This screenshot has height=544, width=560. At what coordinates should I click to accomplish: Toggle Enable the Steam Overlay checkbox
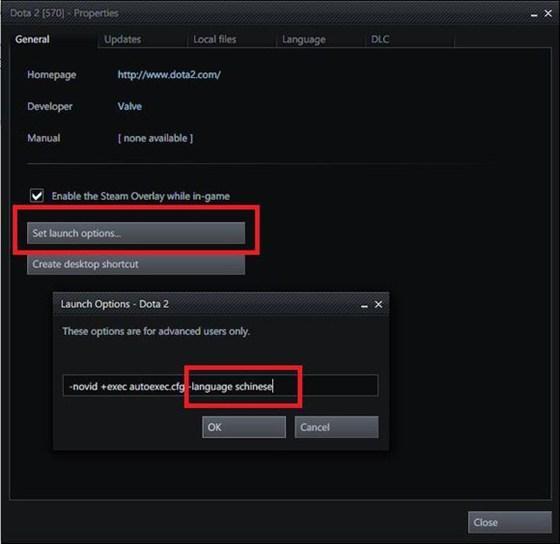[37, 196]
